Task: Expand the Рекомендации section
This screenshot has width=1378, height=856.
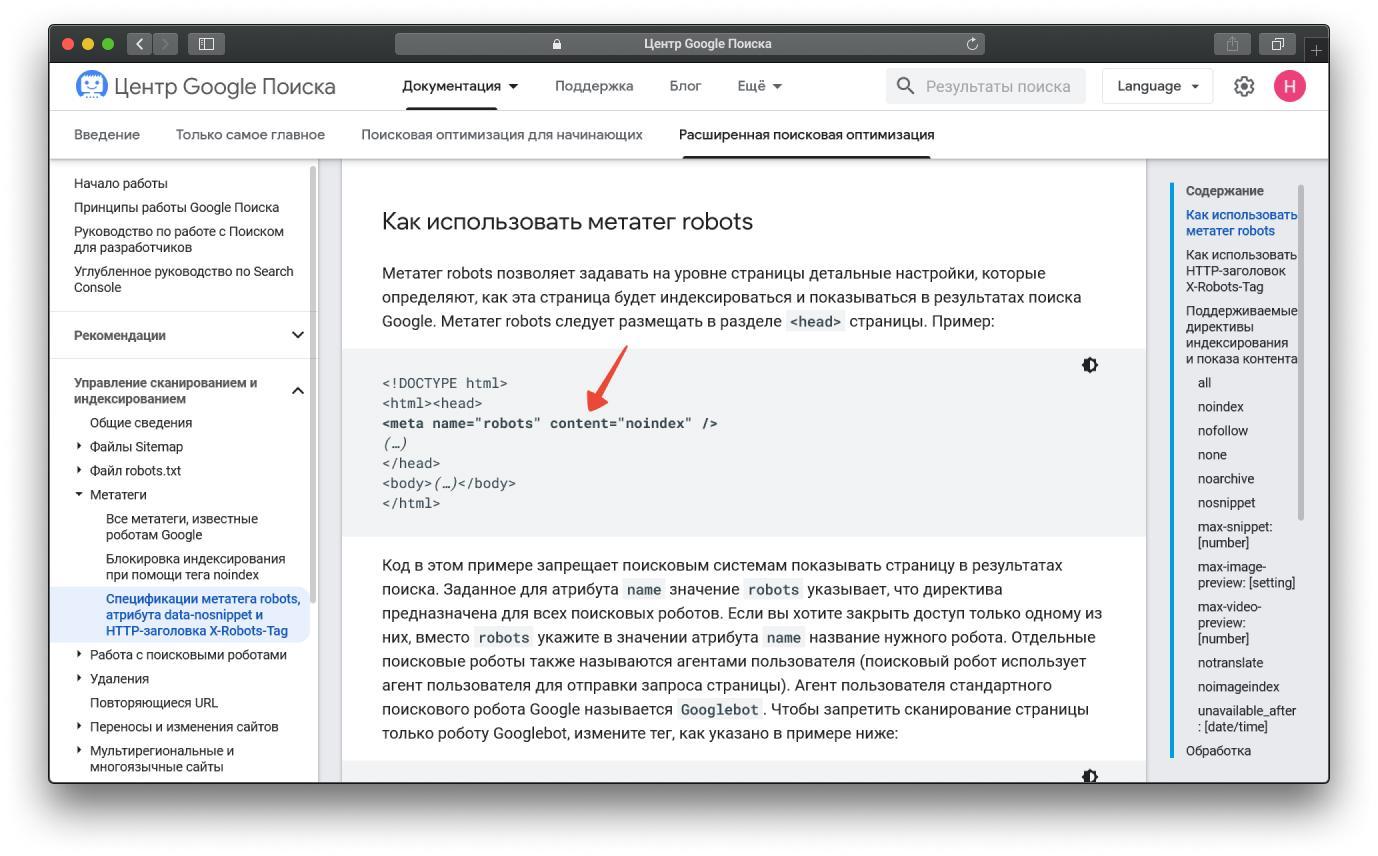Action: tap(297, 335)
